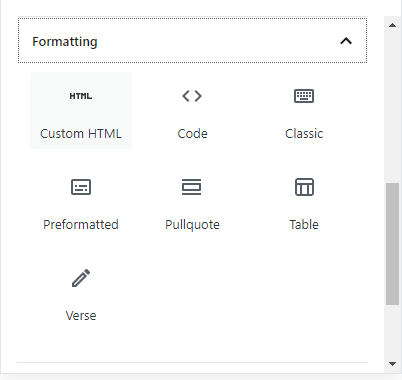Click the Table text label
Image resolution: width=402 pixels, height=380 pixels.
[304, 224]
